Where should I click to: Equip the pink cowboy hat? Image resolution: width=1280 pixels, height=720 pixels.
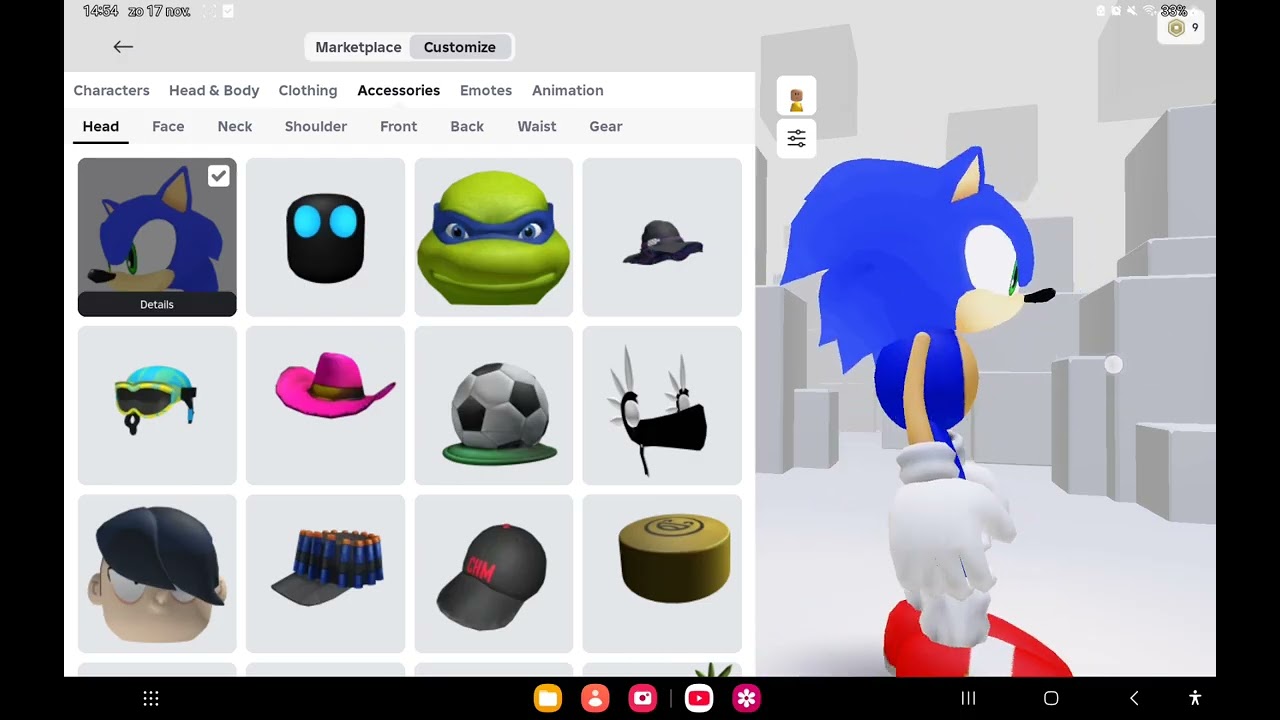pyautogui.click(x=326, y=405)
